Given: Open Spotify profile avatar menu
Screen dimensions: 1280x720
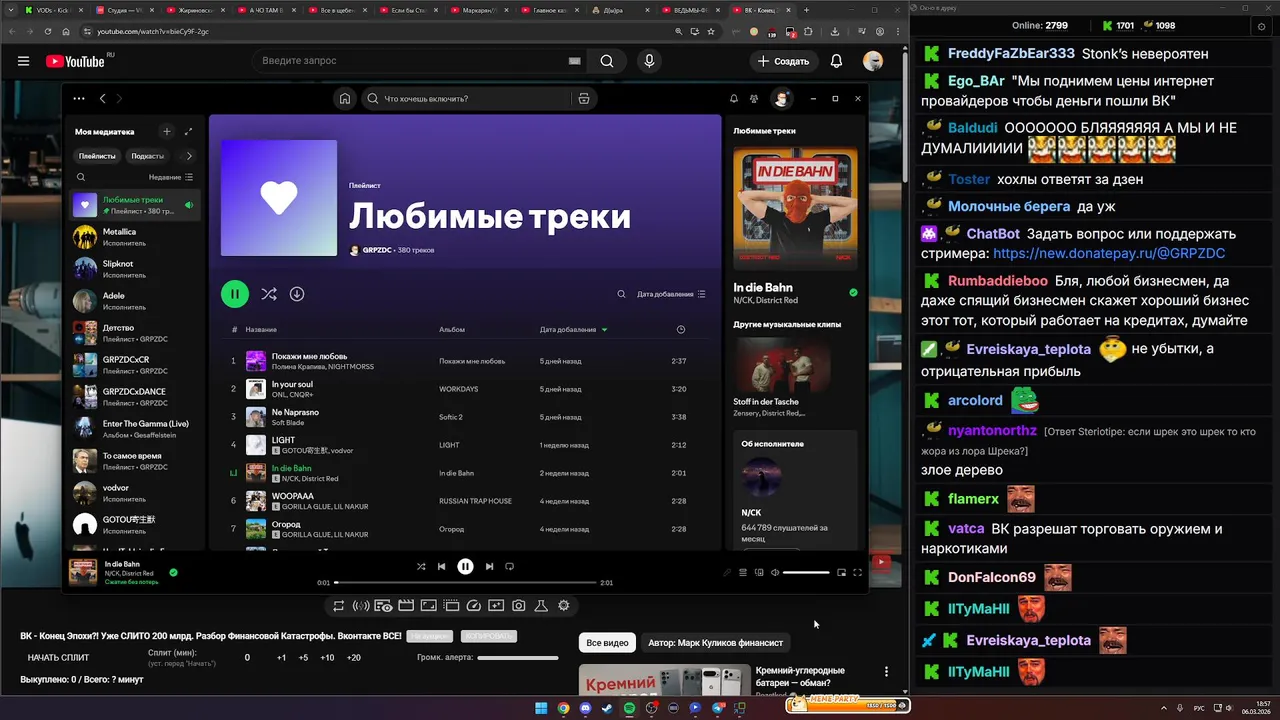Looking at the screenshot, I should [781, 99].
